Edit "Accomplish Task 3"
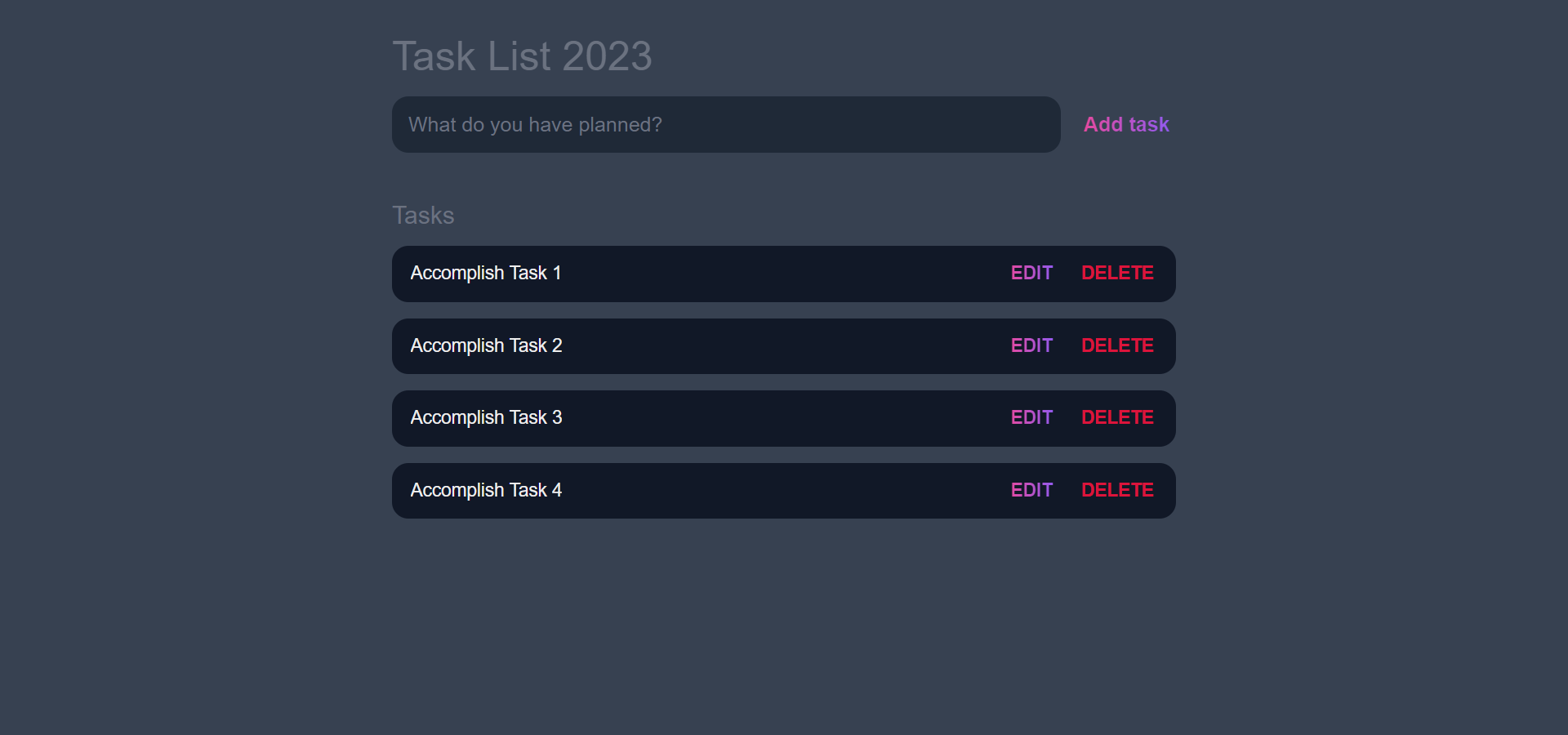 click(1031, 417)
